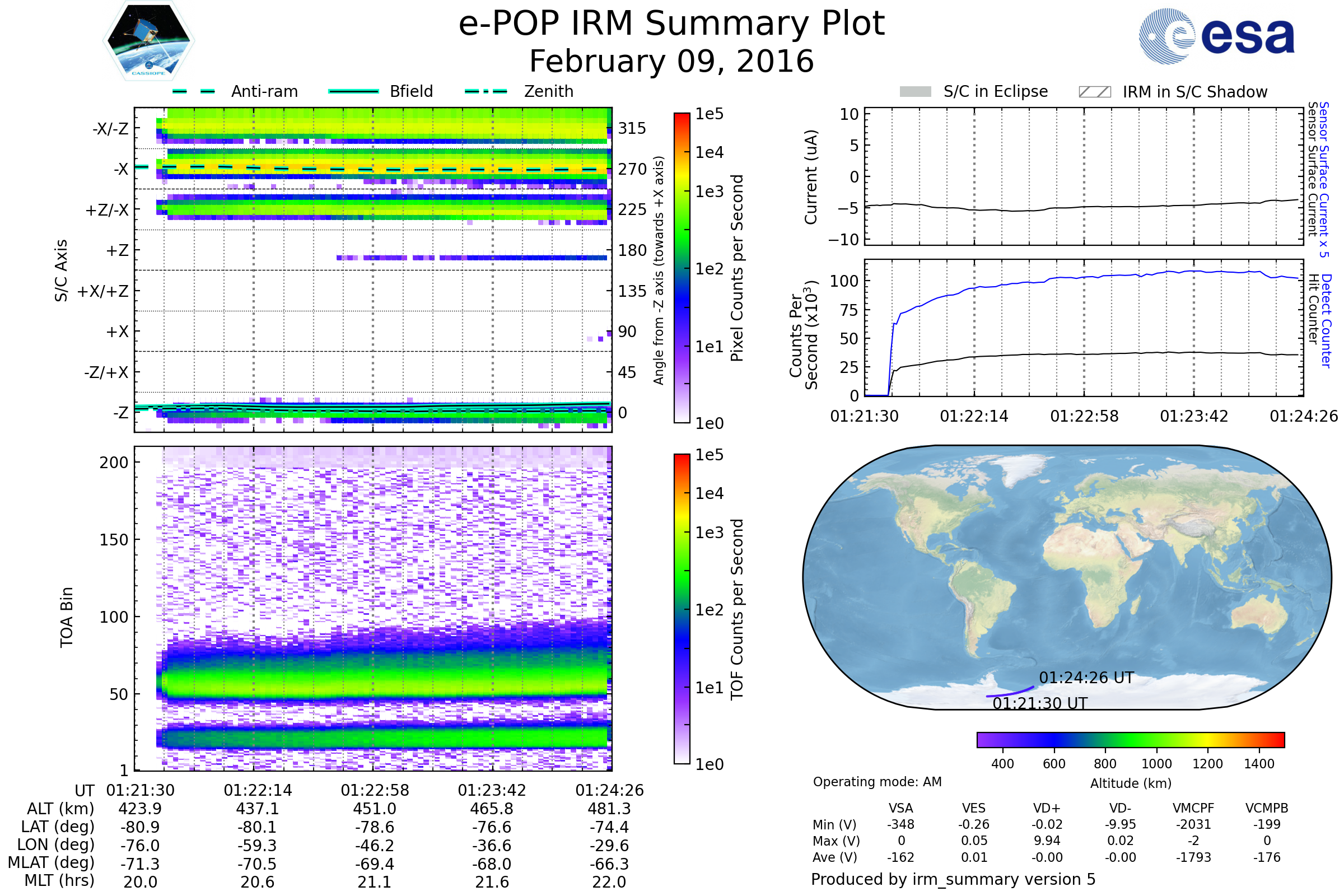The height and width of the screenshot is (896, 1344).
Task: Click the ESA logo
Action: pos(1216,36)
